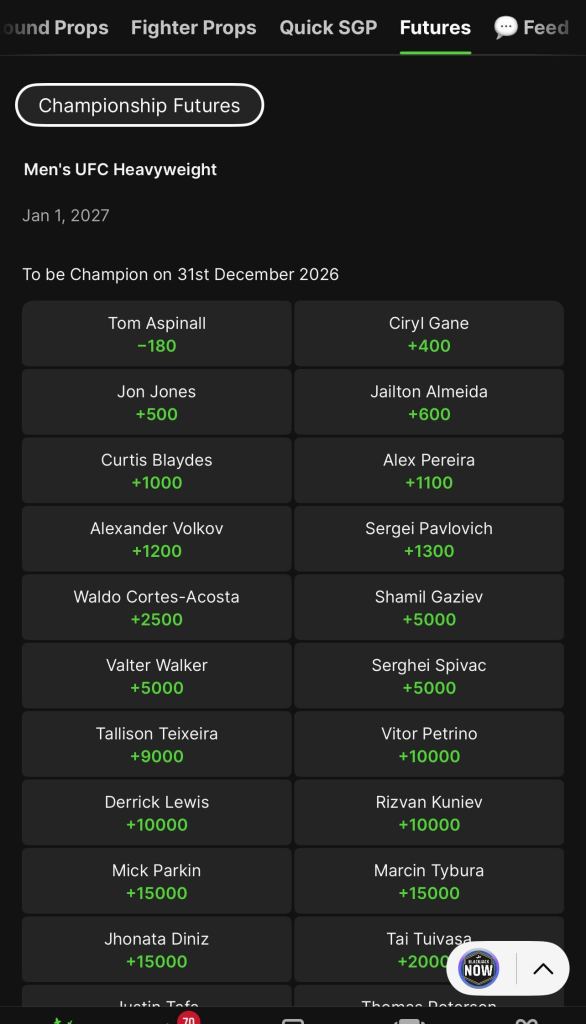Tap Sergei Pavlovich +1300 odds cell
Viewport: 586px width, 1024px height.
(429, 539)
